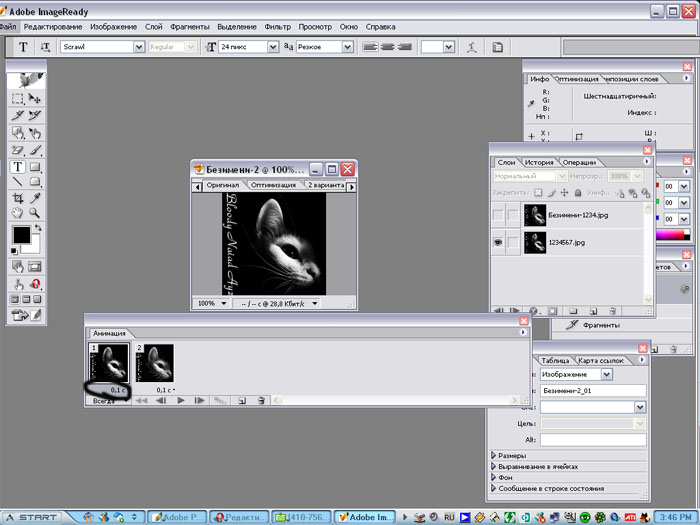The width and height of the screenshot is (700, 525).
Task: Open the Редактирование menu
Action: coord(53,27)
